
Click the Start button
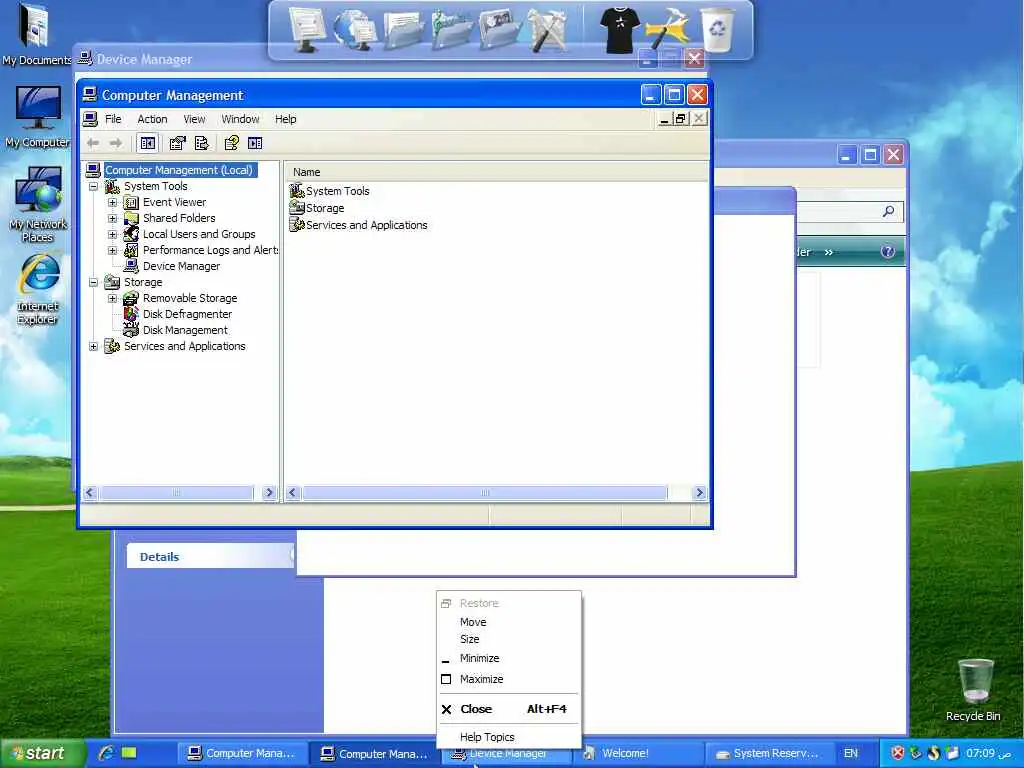click(x=43, y=753)
